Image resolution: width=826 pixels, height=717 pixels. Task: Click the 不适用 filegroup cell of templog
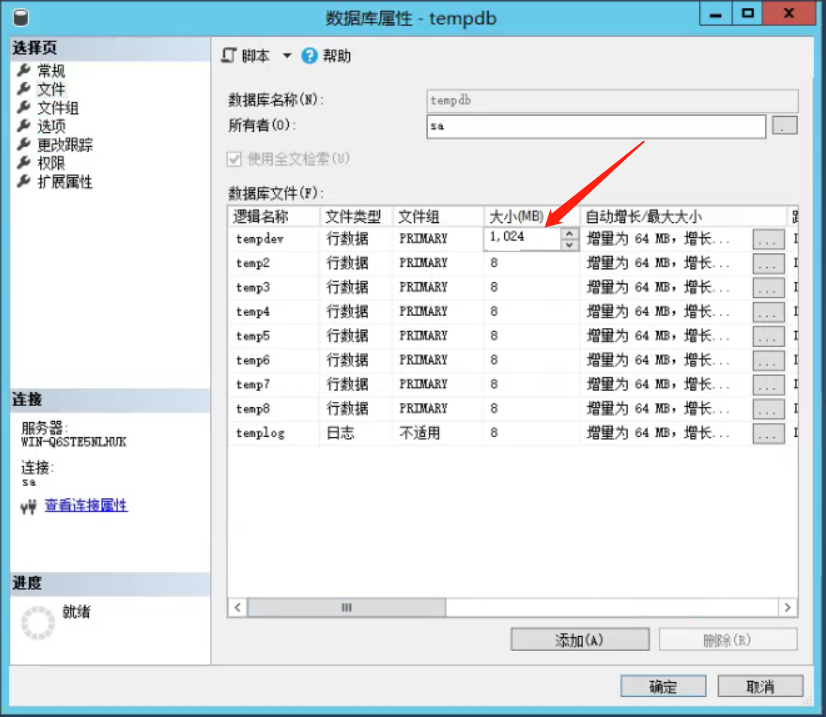point(438,433)
